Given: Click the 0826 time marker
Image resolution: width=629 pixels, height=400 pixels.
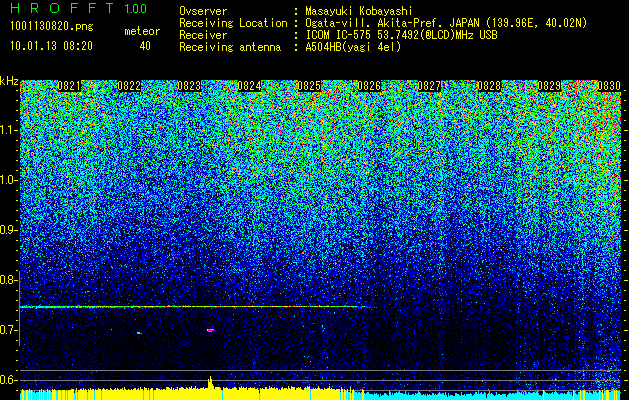Looking at the screenshot, I should (x=369, y=86).
